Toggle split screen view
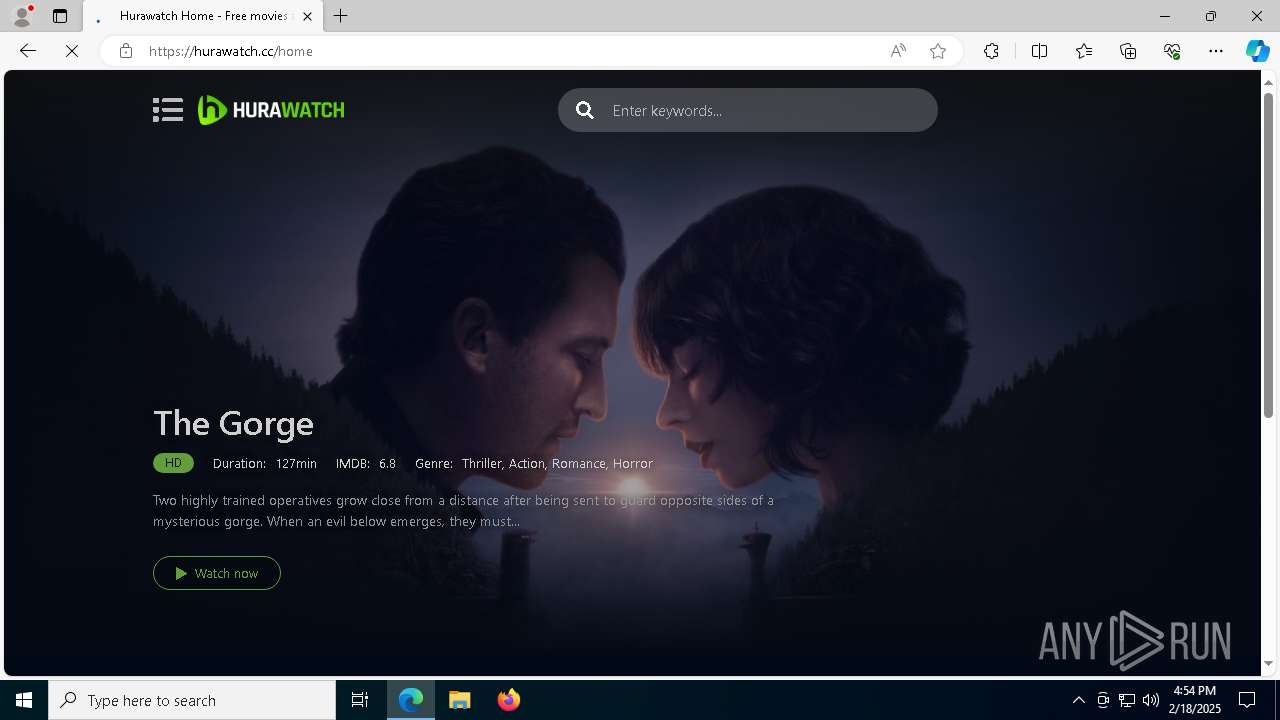Image resolution: width=1280 pixels, height=720 pixels. click(x=1039, y=51)
